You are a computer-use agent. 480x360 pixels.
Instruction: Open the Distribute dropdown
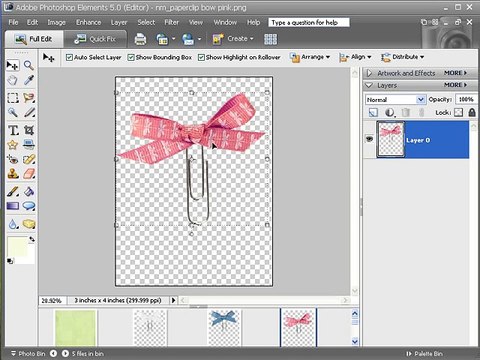point(403,57)
